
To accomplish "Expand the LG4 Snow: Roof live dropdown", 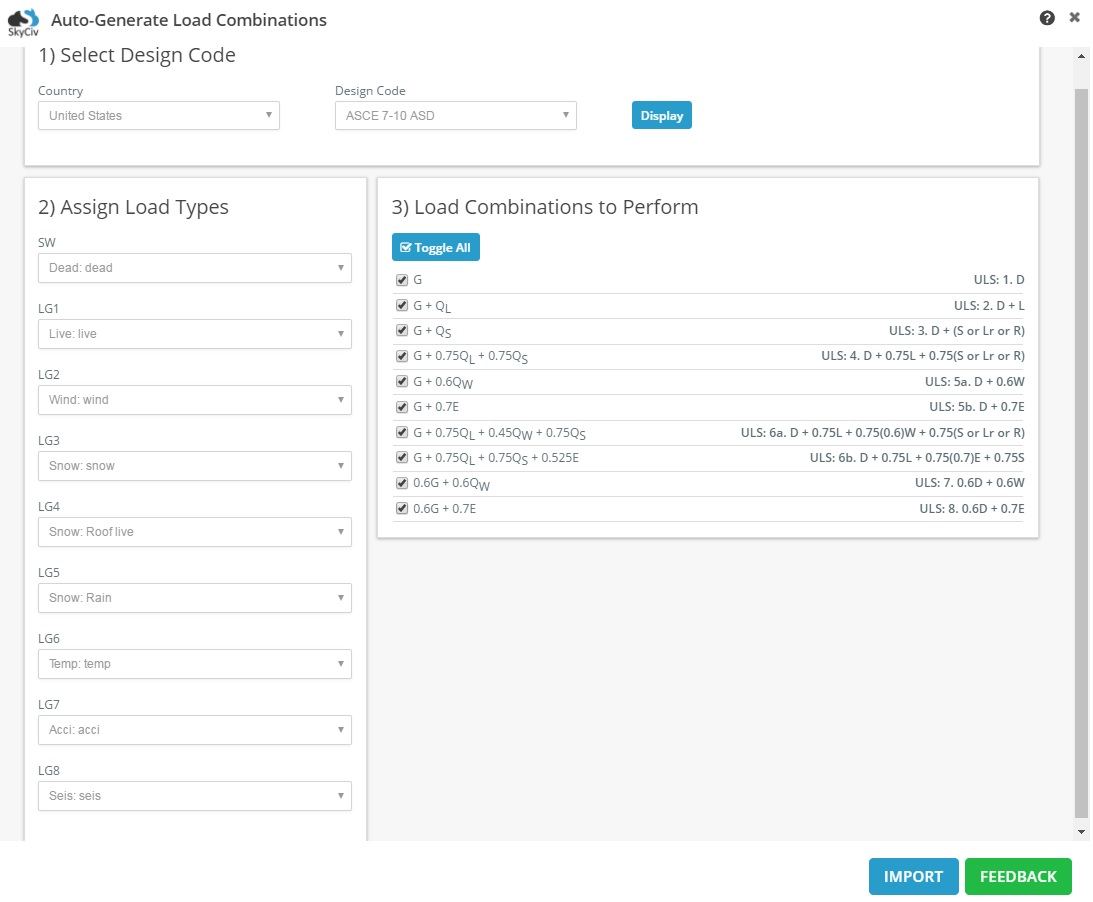I will (x=194, y=532).
